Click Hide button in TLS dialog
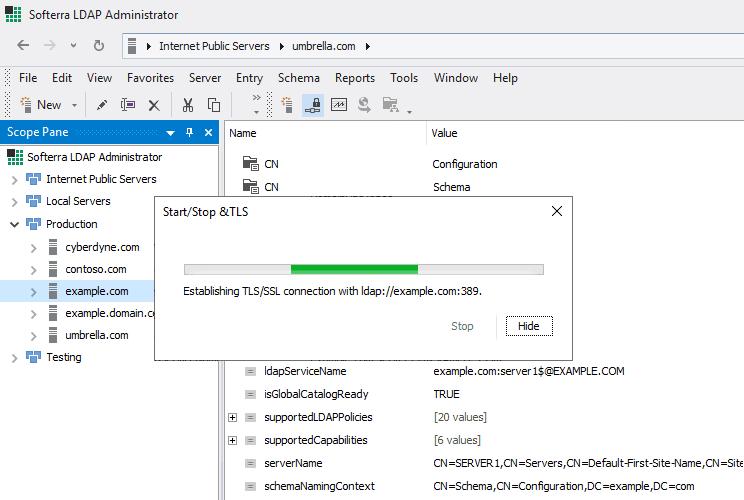Screen dimensions: 744x500 tap(529, 326)
